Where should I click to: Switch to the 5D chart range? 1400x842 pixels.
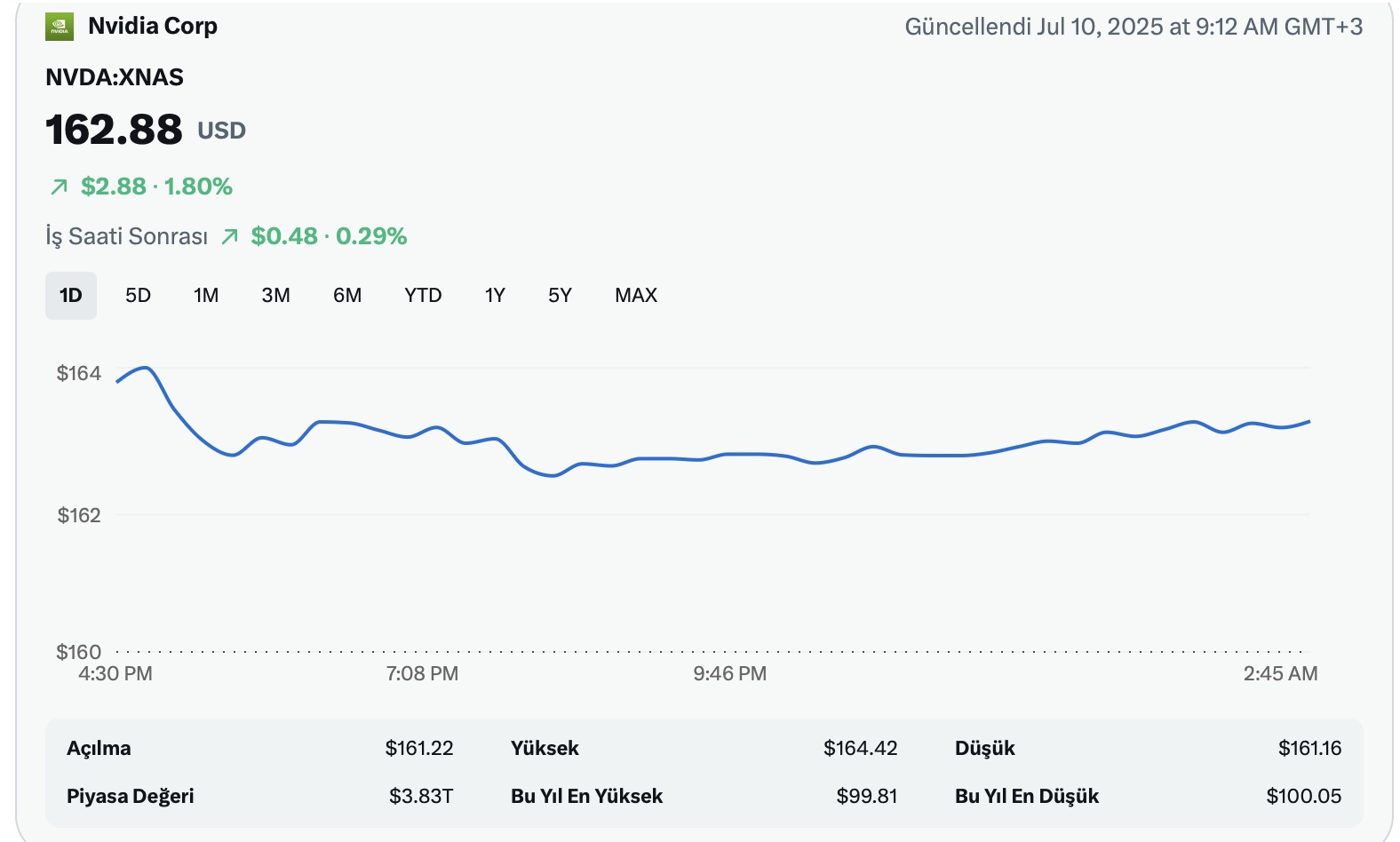pos(138,296)
